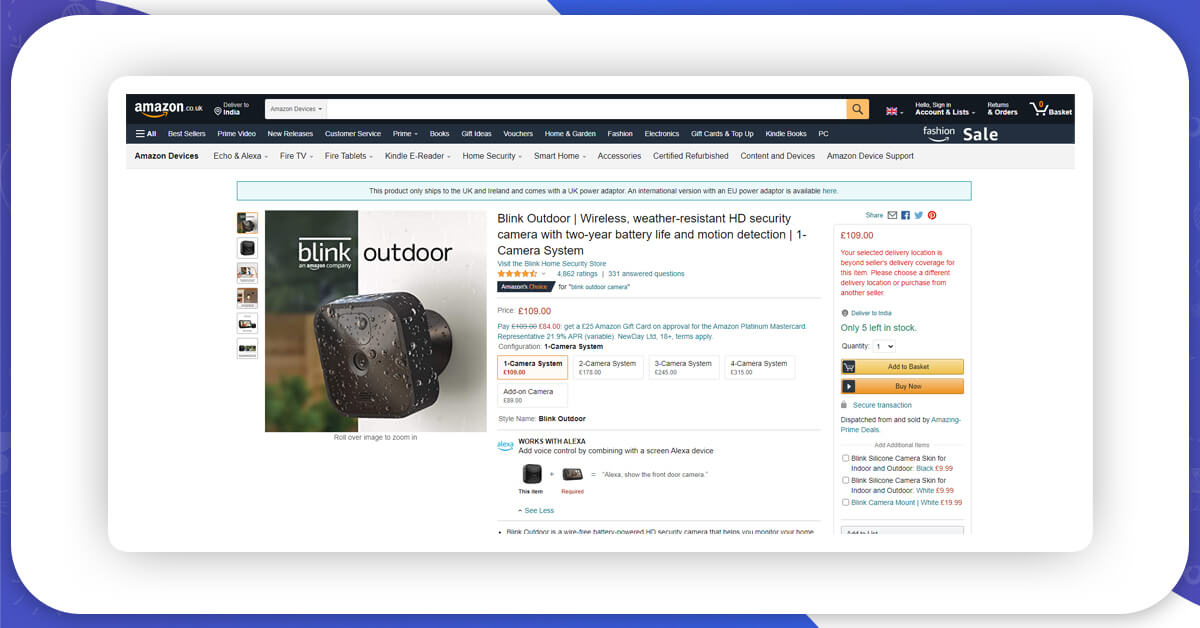Image resolution: width=1200 pixels, height=628 pixels.
Task: Click into the search text field
Action: (587, 109)
